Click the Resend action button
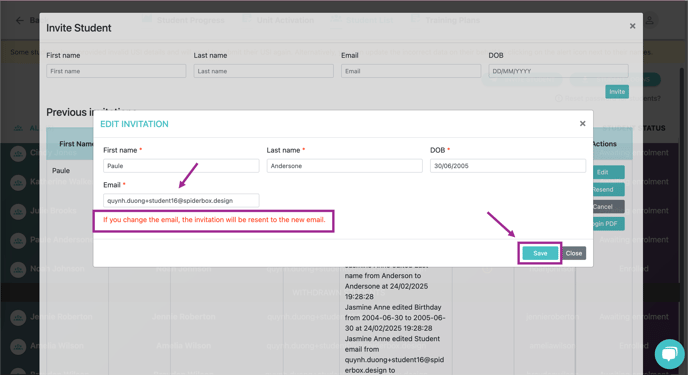 (x=608, y=189)
